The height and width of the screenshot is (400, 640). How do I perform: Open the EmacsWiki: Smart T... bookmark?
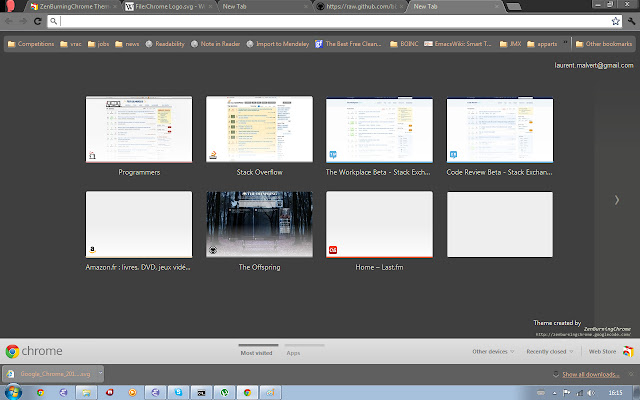(x=458, y=44)
